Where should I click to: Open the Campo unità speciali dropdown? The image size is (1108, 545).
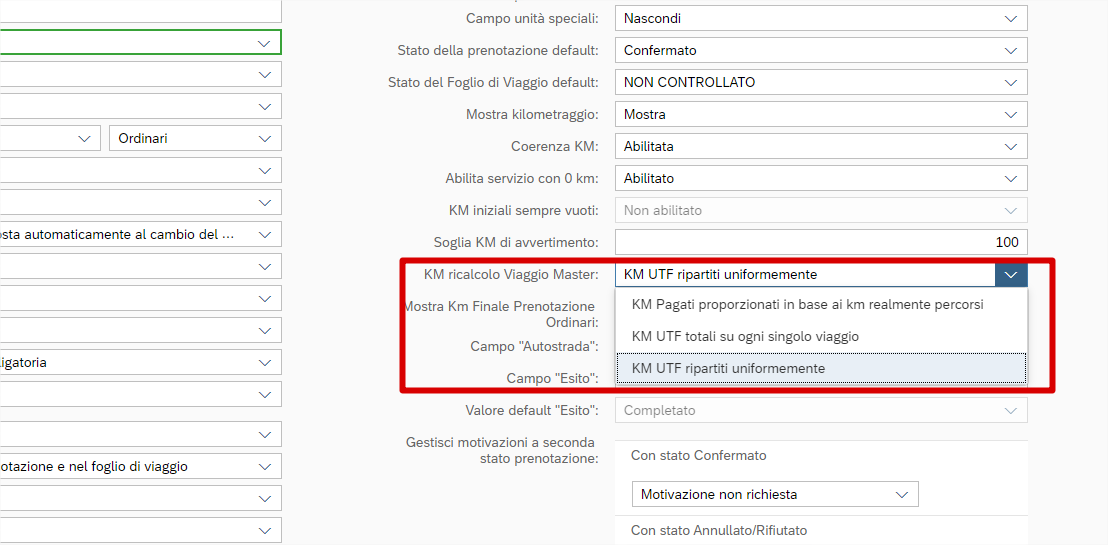coord(1010,18)
